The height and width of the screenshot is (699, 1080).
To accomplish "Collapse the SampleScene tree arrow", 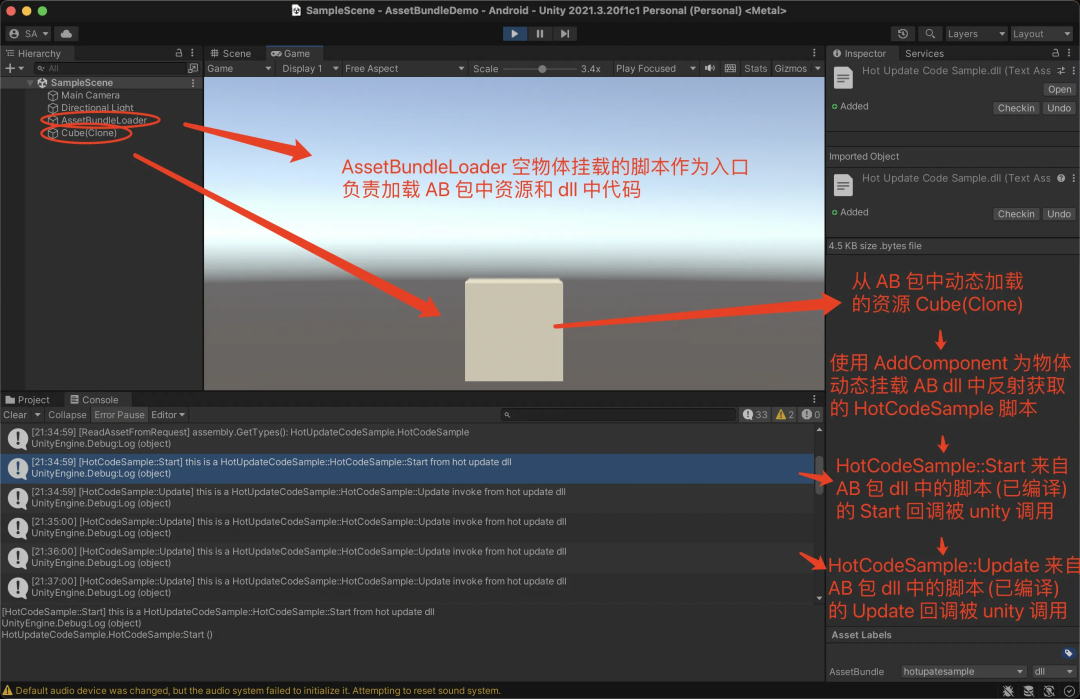I will click(x=30, y=83).
